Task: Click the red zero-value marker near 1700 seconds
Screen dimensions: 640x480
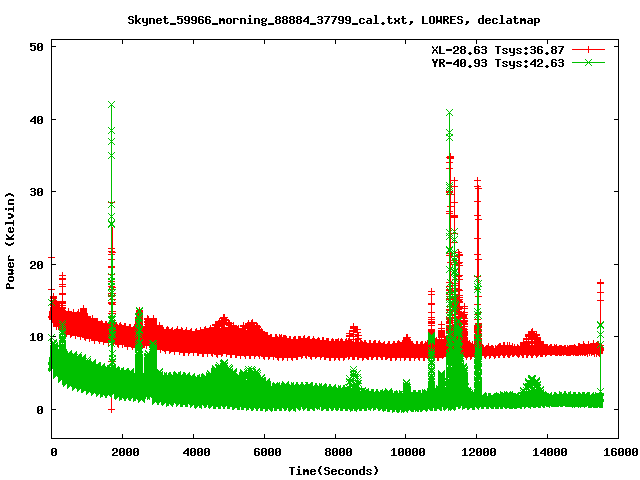Action: tap(111, 409)
